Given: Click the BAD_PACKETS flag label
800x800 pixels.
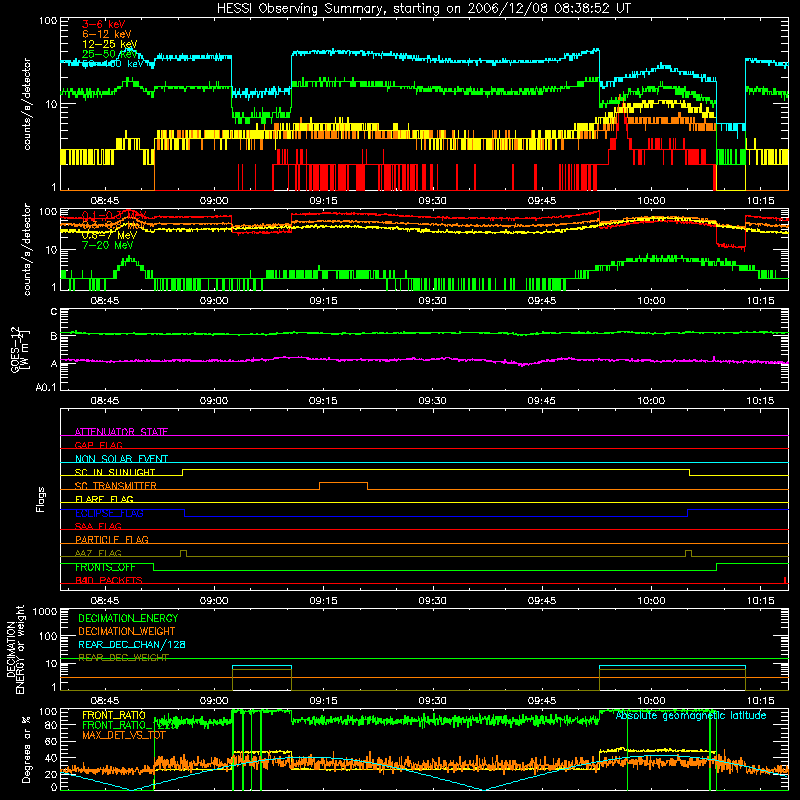Looking at the screenshot, I should pyautogui.click(x=109, y=580).
